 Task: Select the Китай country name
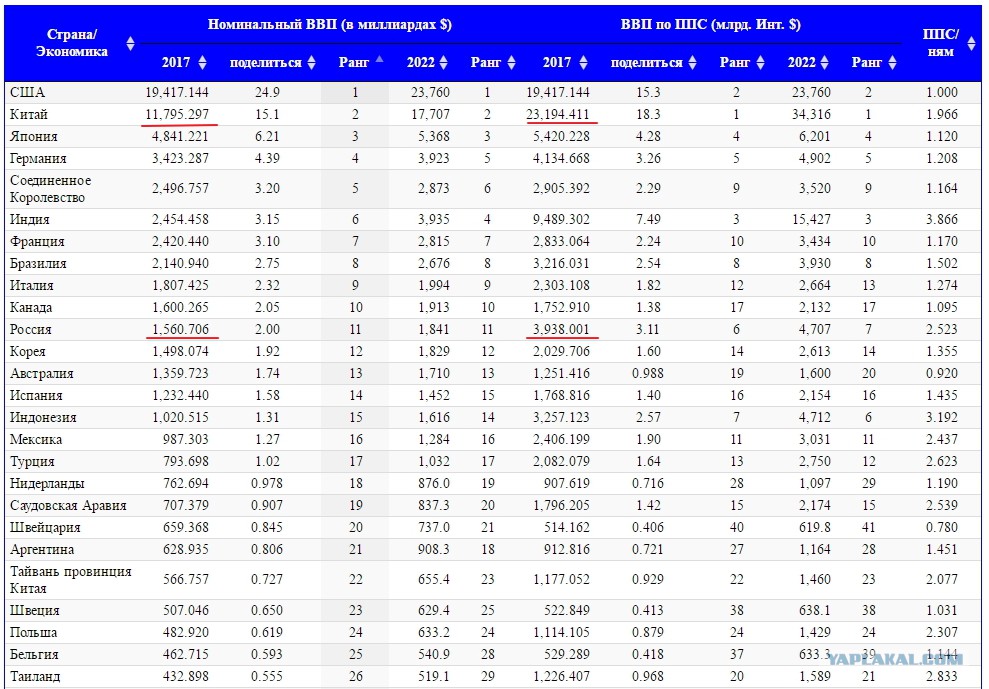click(29, 114)
